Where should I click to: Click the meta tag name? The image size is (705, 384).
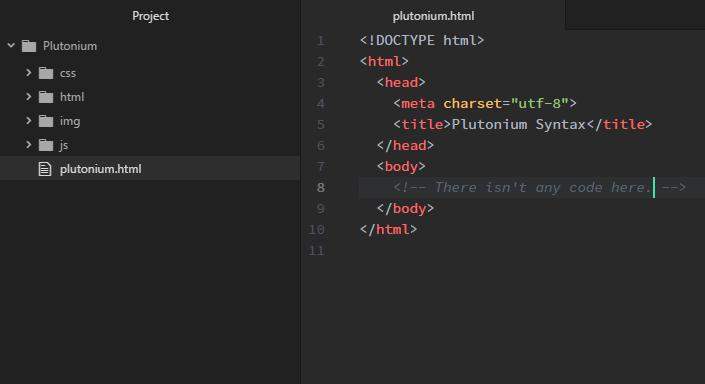[x=418, y=104]
